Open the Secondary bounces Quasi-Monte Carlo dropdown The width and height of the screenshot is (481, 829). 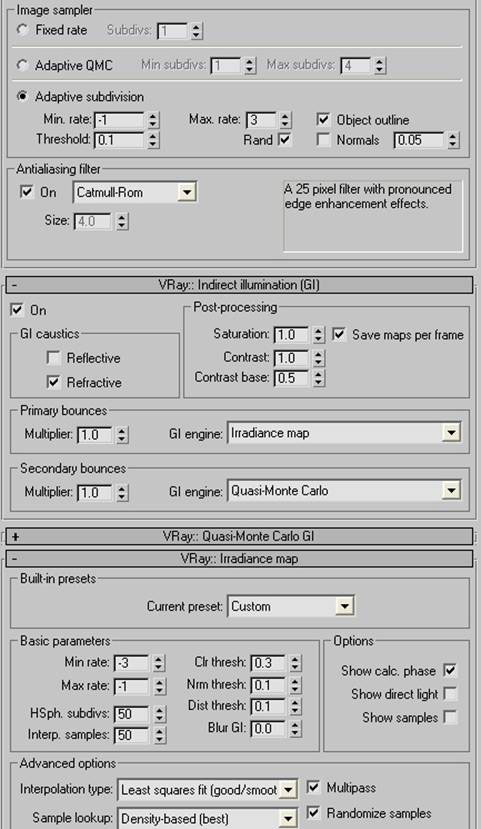pos(344,491)
